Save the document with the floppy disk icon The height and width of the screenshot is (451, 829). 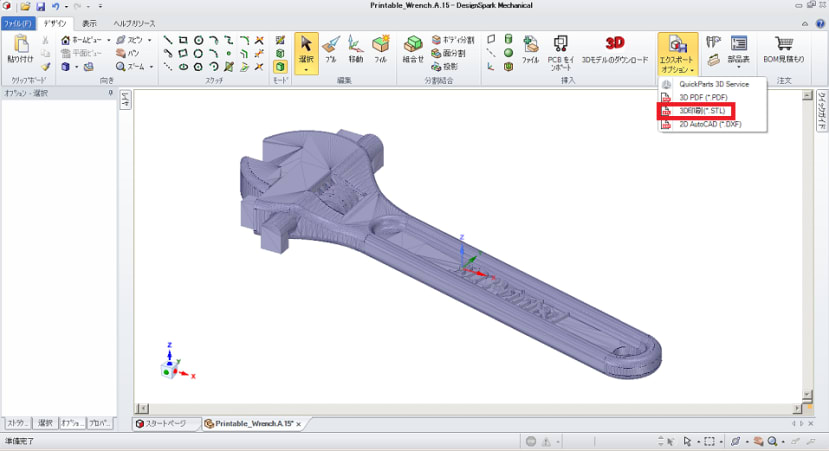[x=40, y=6]
